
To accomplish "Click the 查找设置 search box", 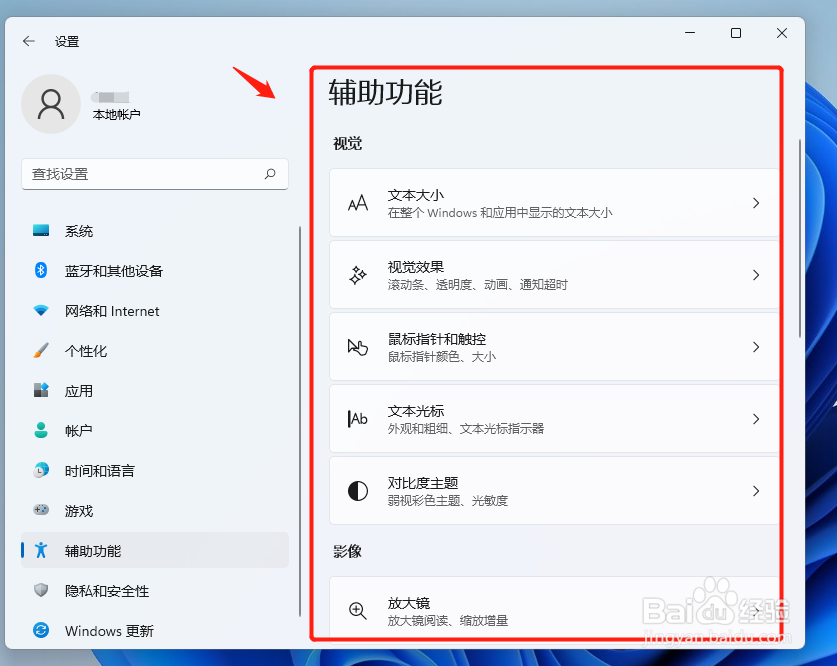I will 155,174.
